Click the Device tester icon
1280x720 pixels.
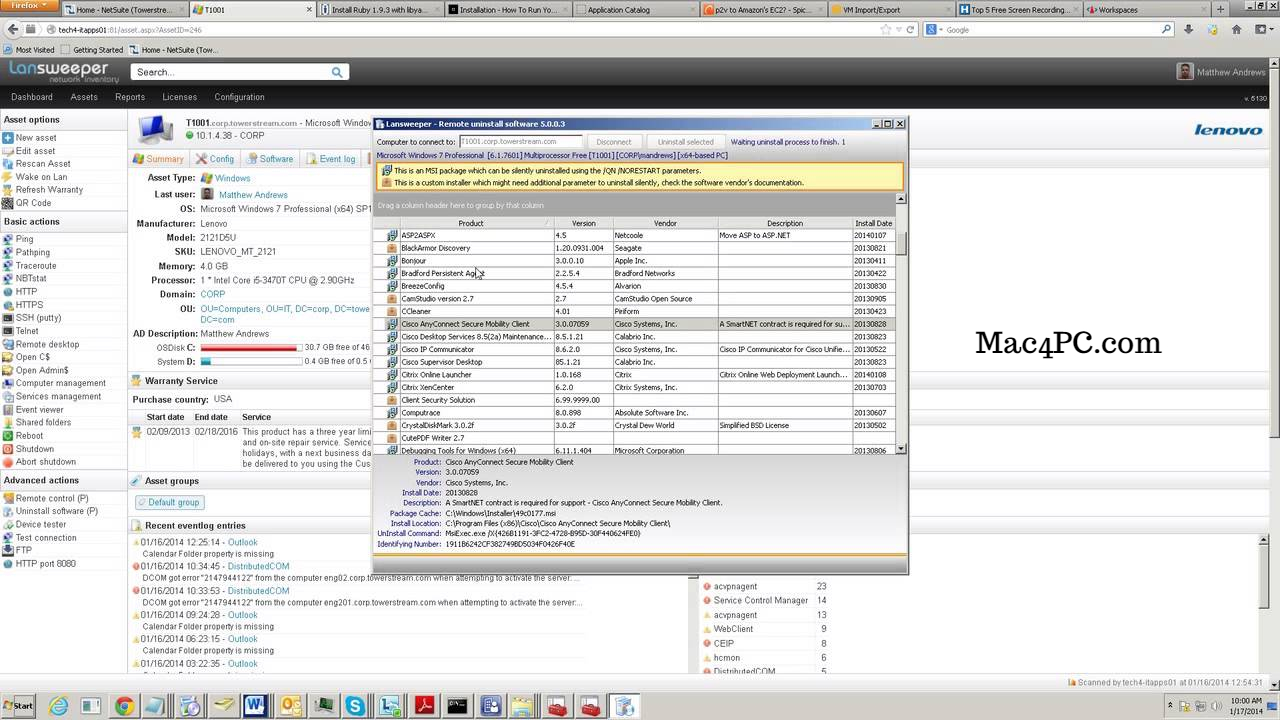pos(8,525)
